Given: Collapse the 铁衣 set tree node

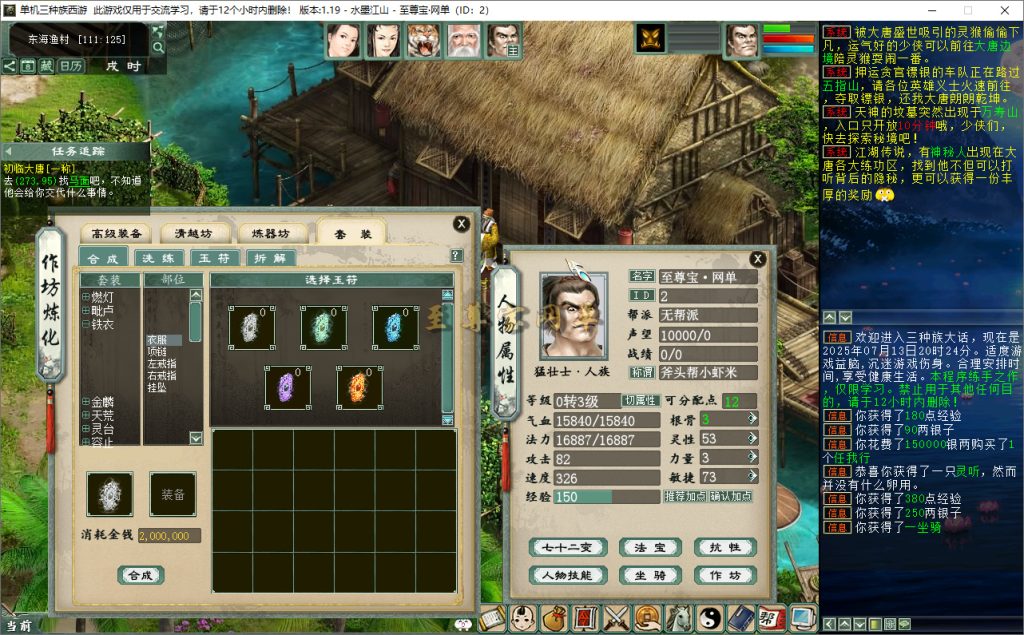Looking at the screenshot, I should click(x=86, y=325).
